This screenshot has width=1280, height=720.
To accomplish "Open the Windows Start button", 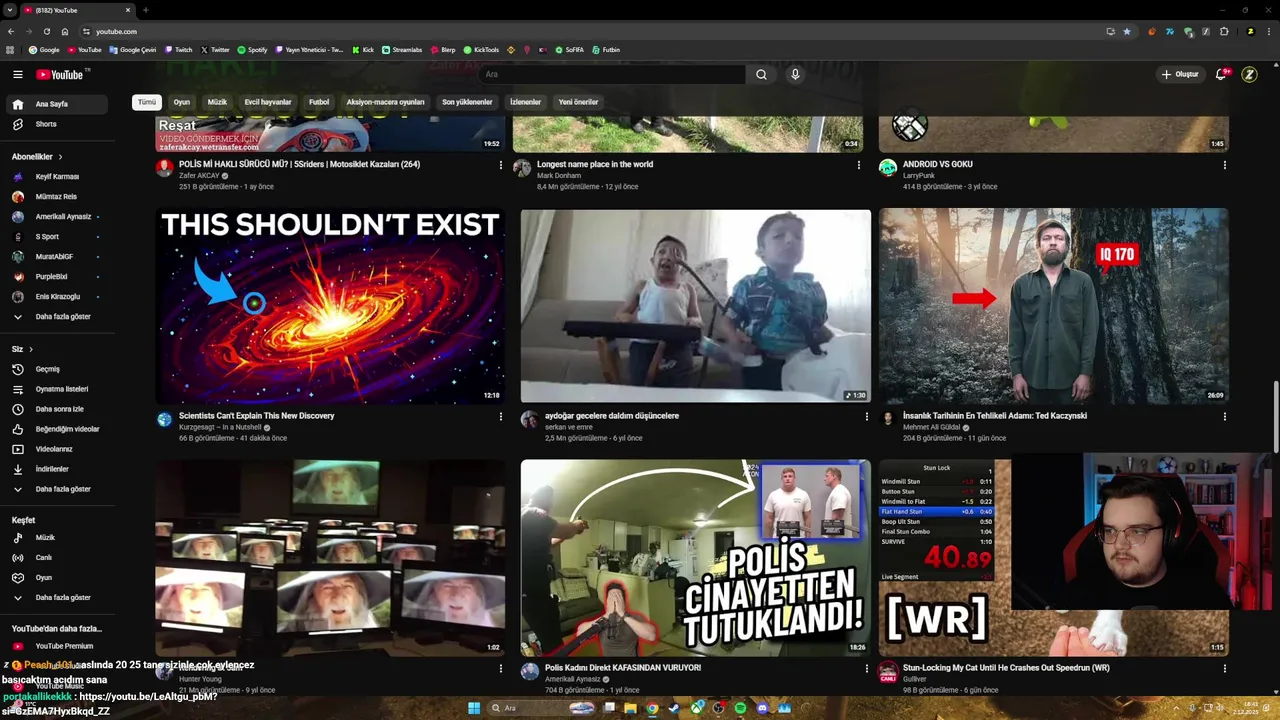I will click(474, 708).
